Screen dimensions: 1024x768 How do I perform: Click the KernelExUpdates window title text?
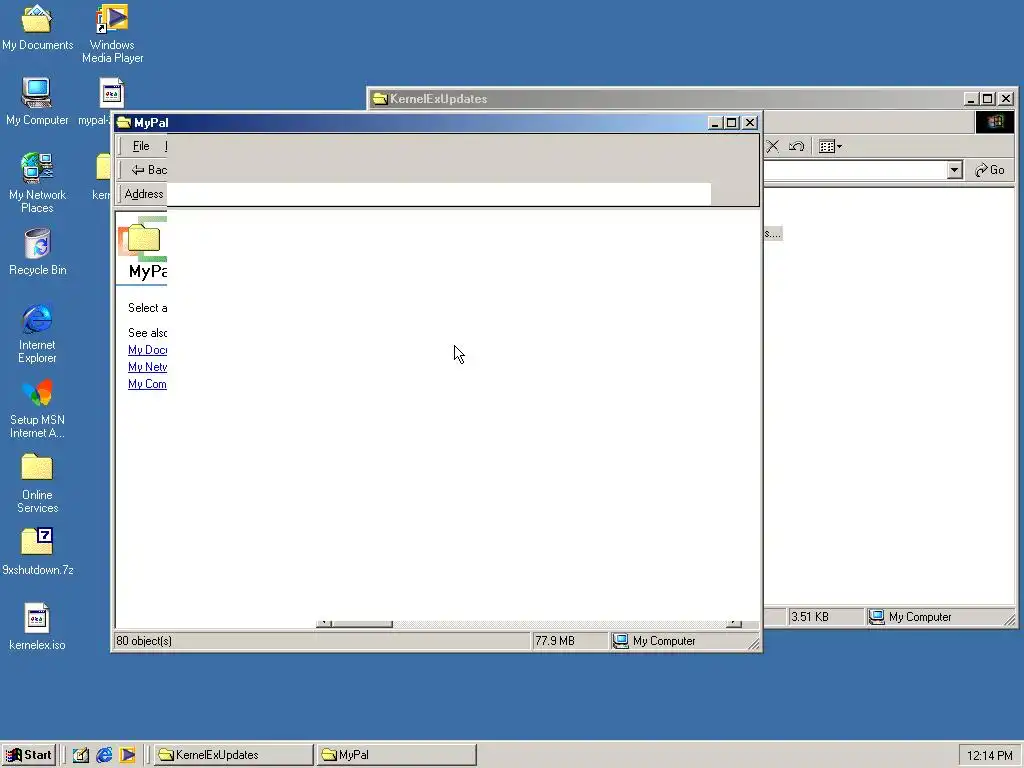tap(438, 99)
